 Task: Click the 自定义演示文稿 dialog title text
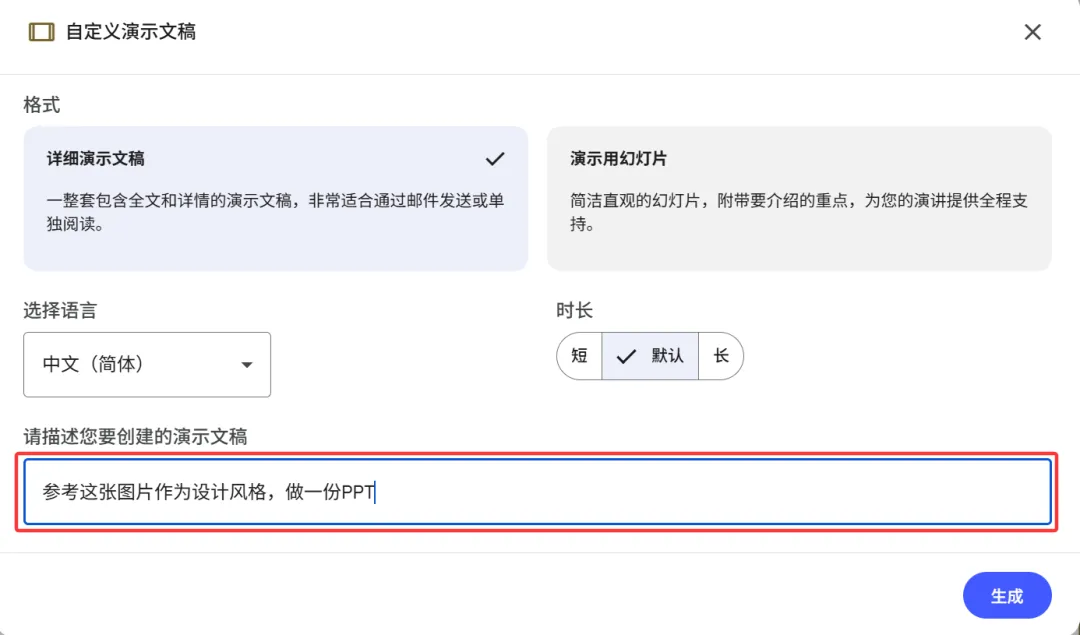[x=131, y=32]
